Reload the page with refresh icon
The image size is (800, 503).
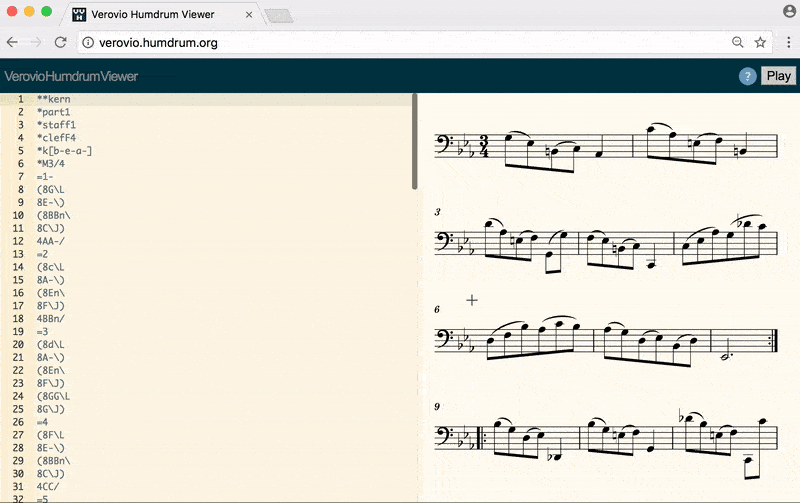point(60,42)
